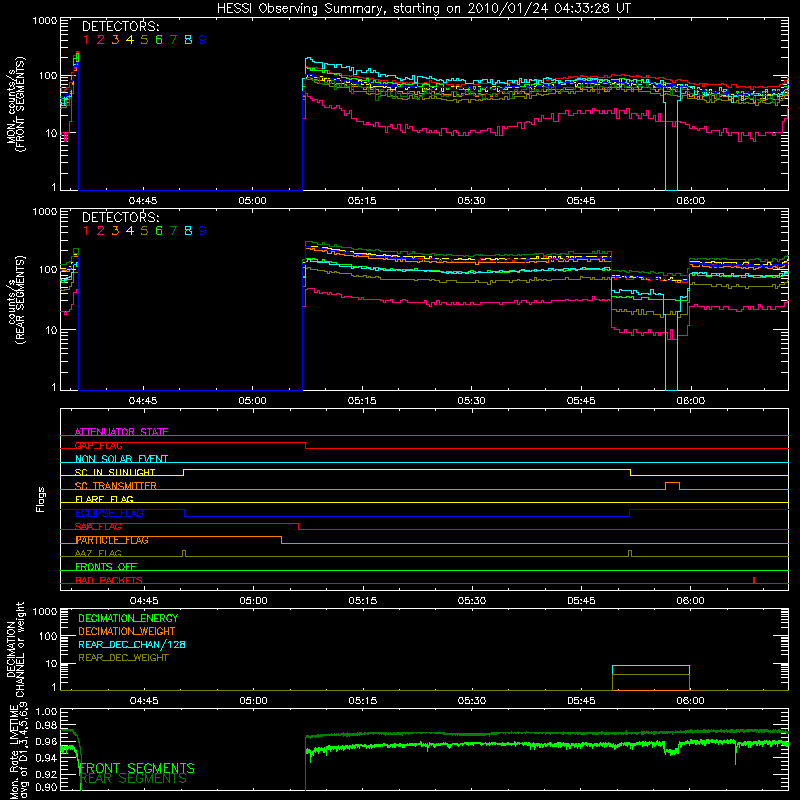Image resolution: width=800 pixels, height=800 pixels.
Task: Click DETECTORS: label in the front segments panel
Action: [121, 26]
